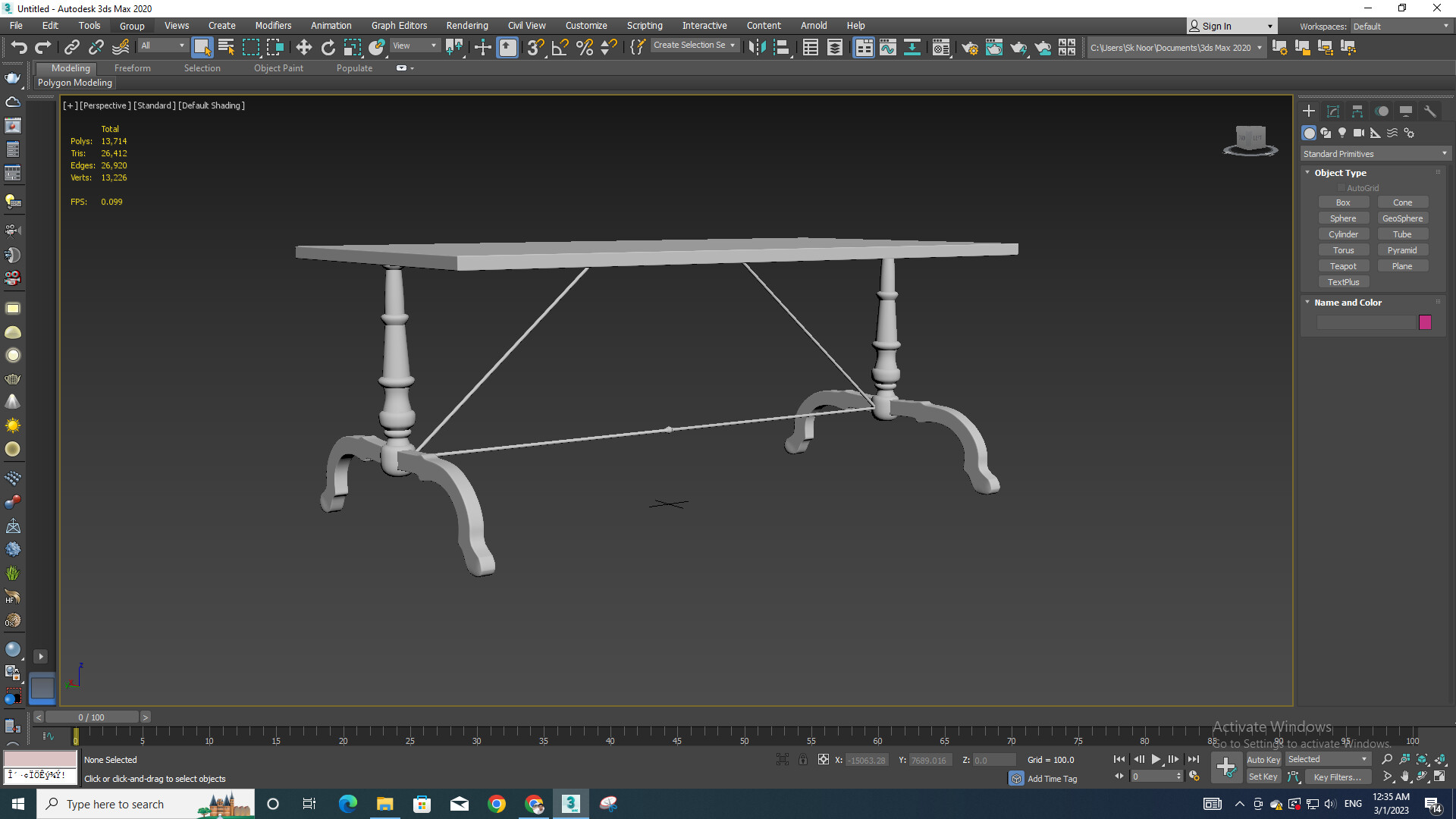Image resolution: width=1456 pixels, height=819 pixels.
Task: Open the Render Setup dialog
Action: click(970, 47)
